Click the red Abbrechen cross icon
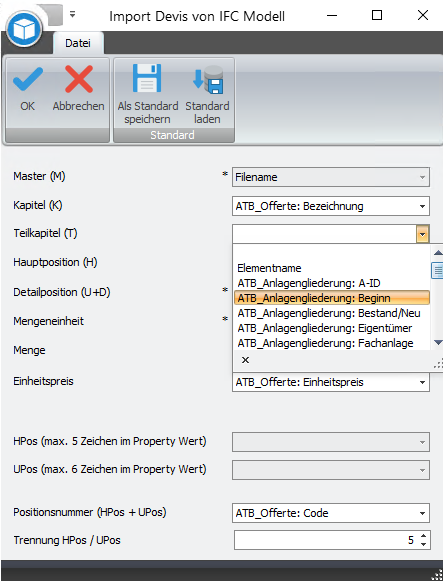Viewport: 443px width, 581px height. 79,79
